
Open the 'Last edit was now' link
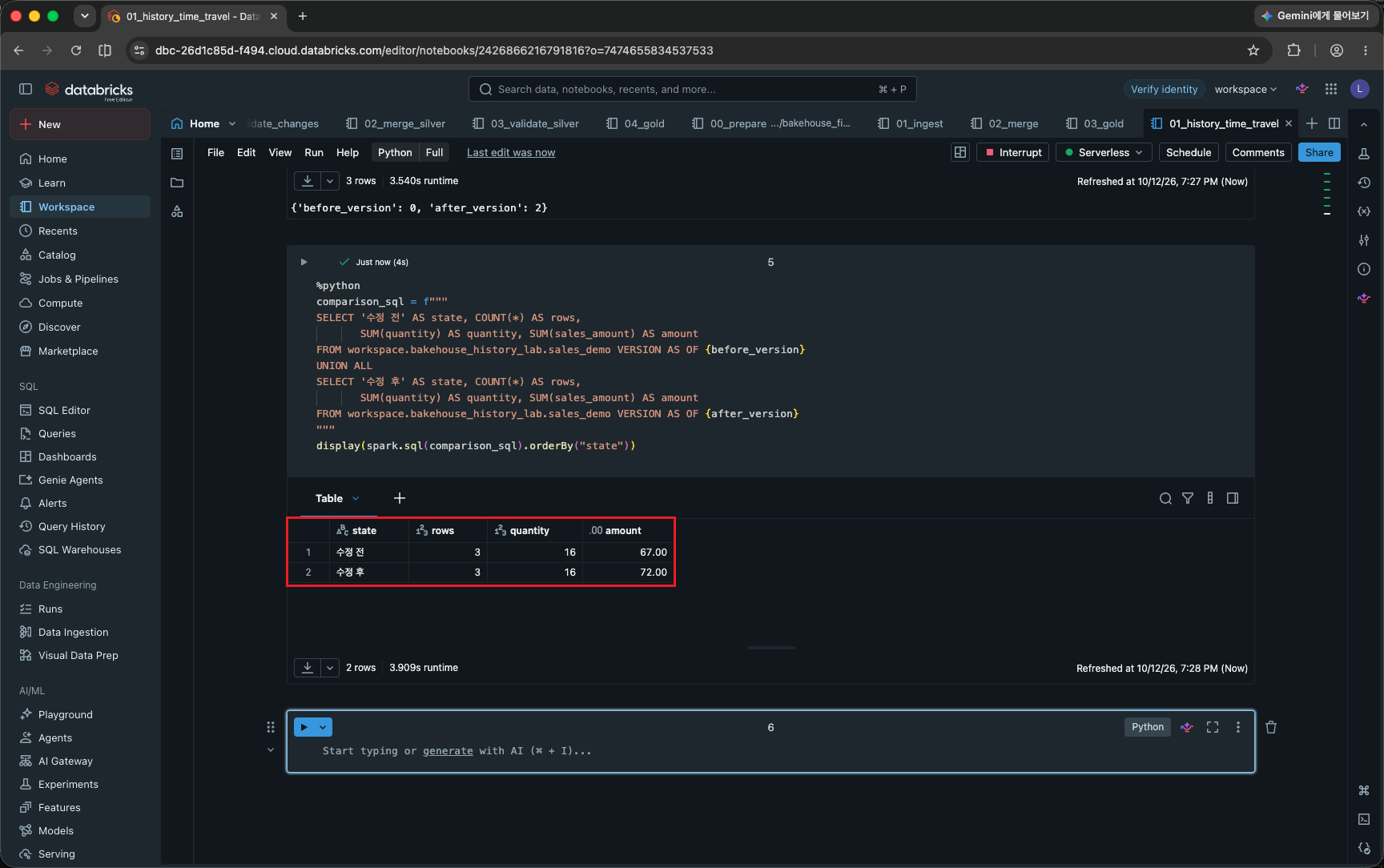point(511,152)
